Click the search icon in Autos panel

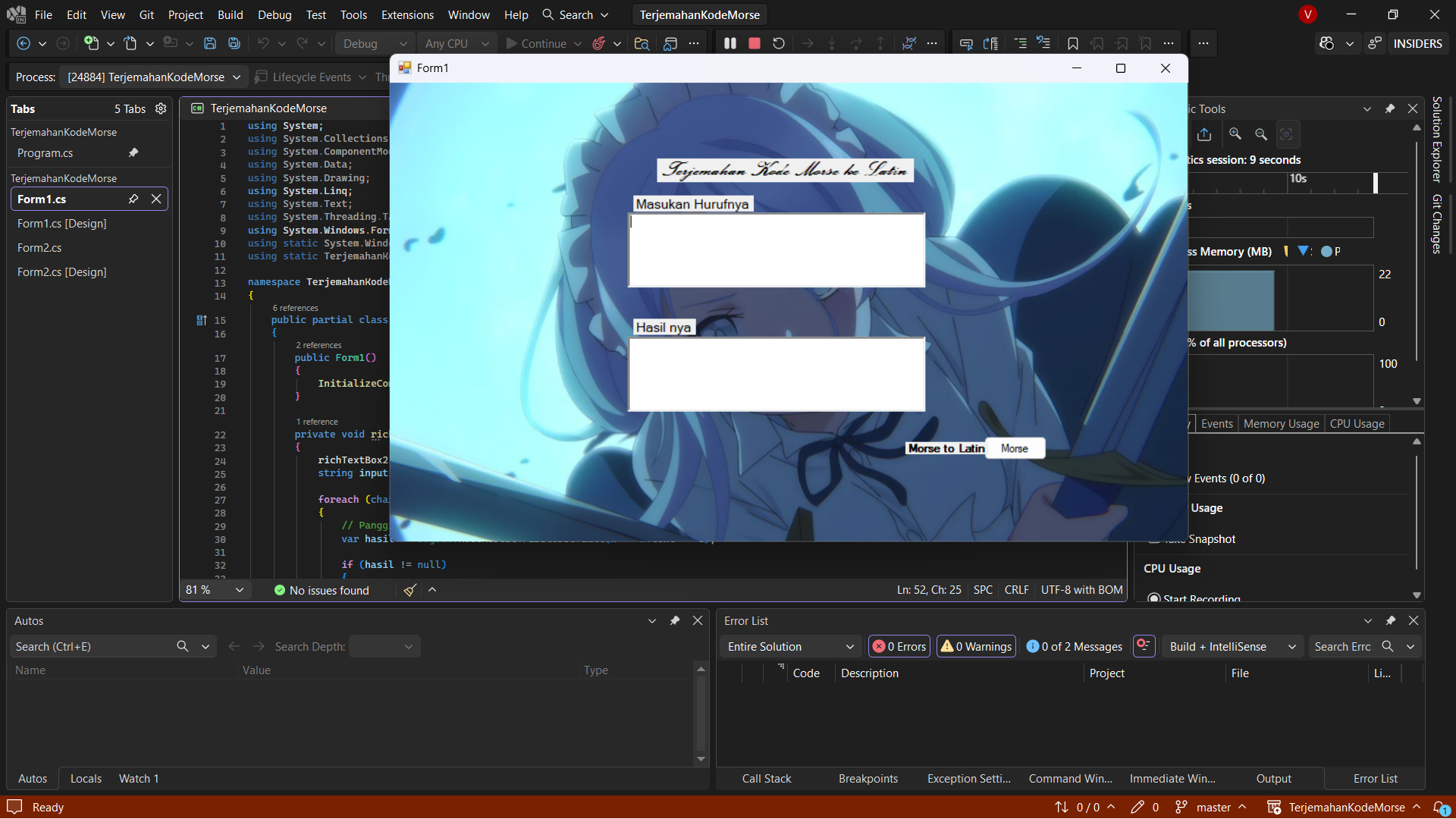[x=183, y=646]
